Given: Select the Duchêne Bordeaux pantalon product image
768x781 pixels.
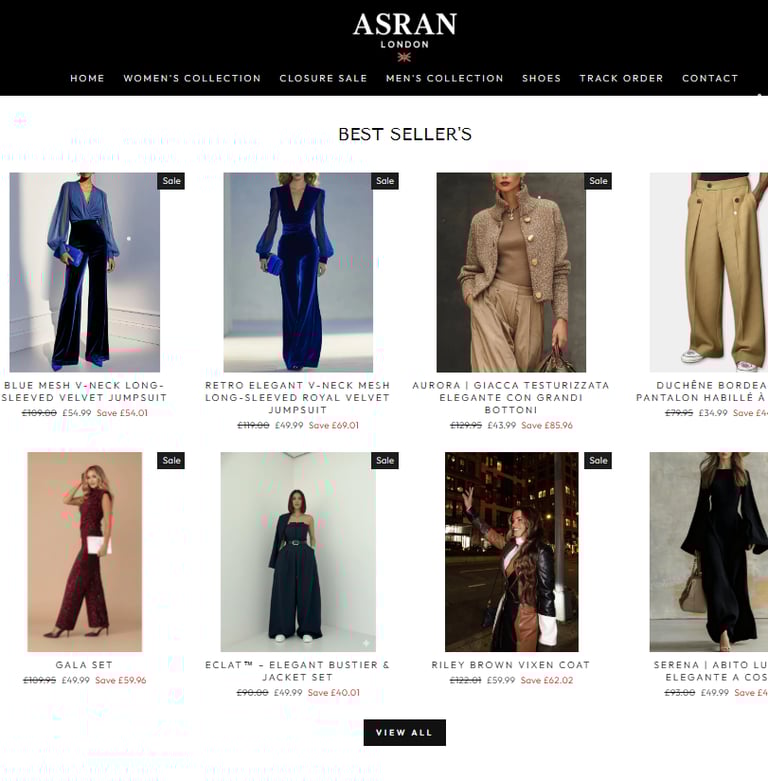Looking at the screenshot, I should tap(709, 272).
